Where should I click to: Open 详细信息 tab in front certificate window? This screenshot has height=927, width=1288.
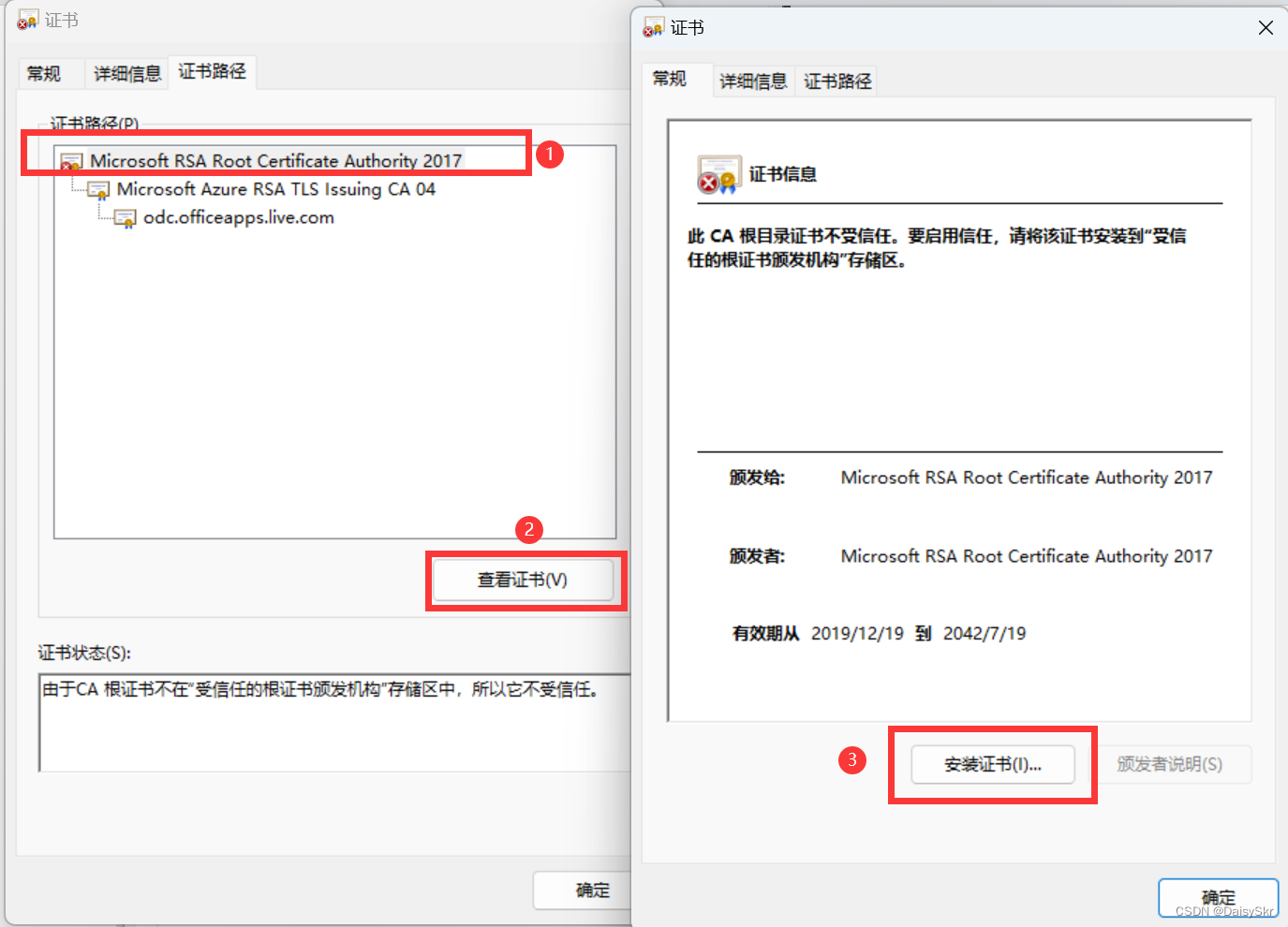click(753, 81)
